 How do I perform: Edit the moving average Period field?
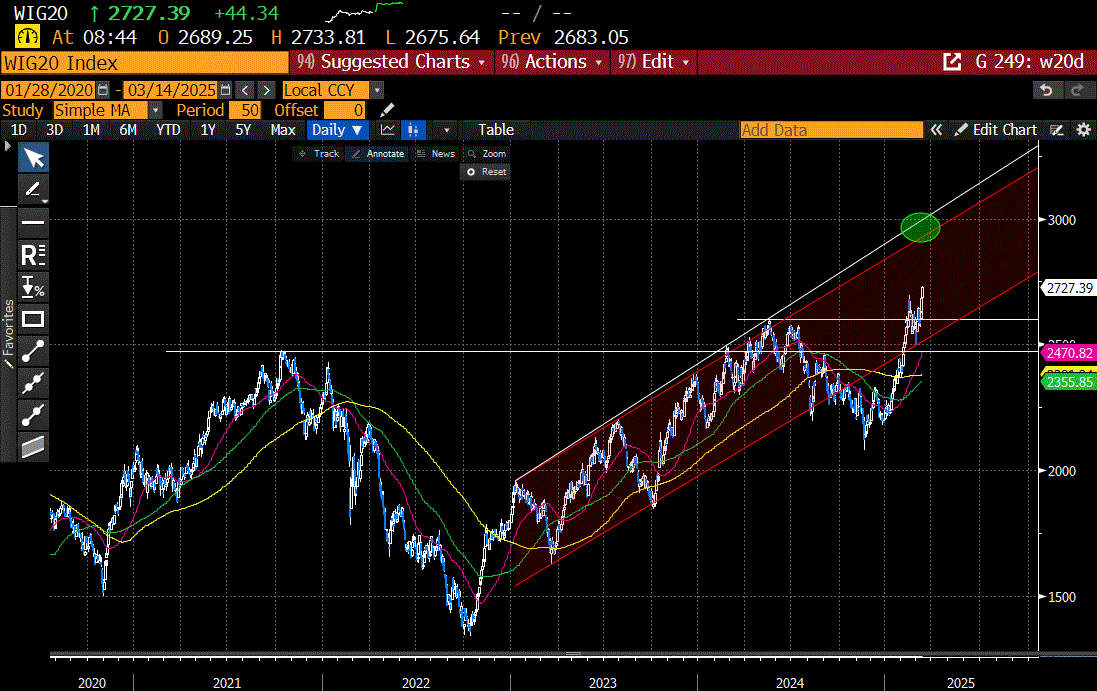click(244, 110)
